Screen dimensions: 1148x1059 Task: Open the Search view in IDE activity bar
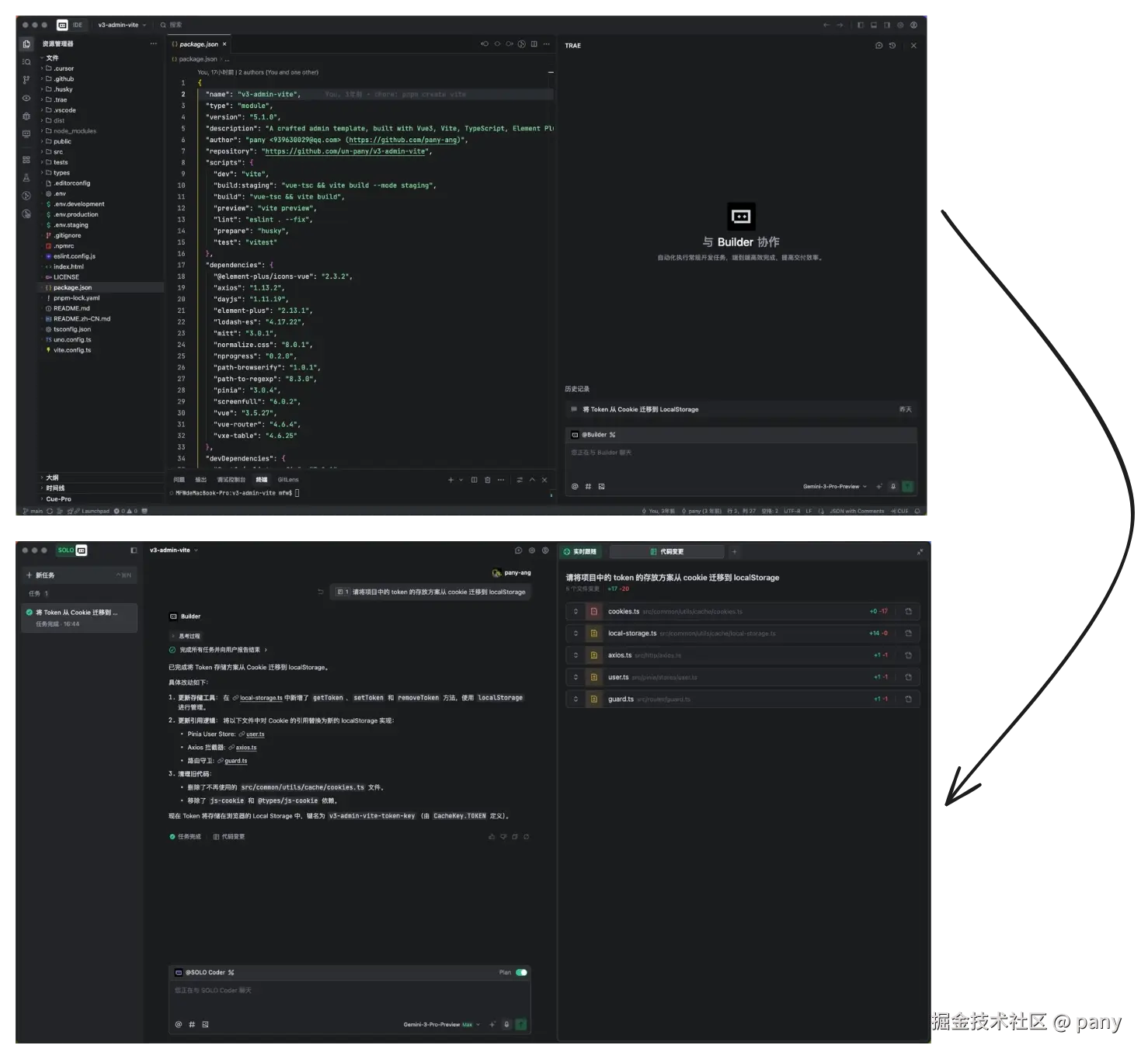pos(26,62)
